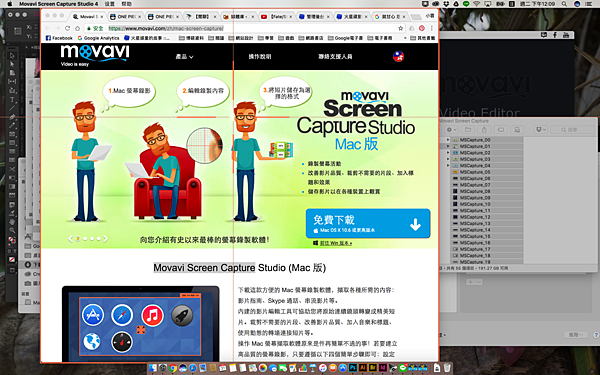Open Photoshop from the Dock

353,368
